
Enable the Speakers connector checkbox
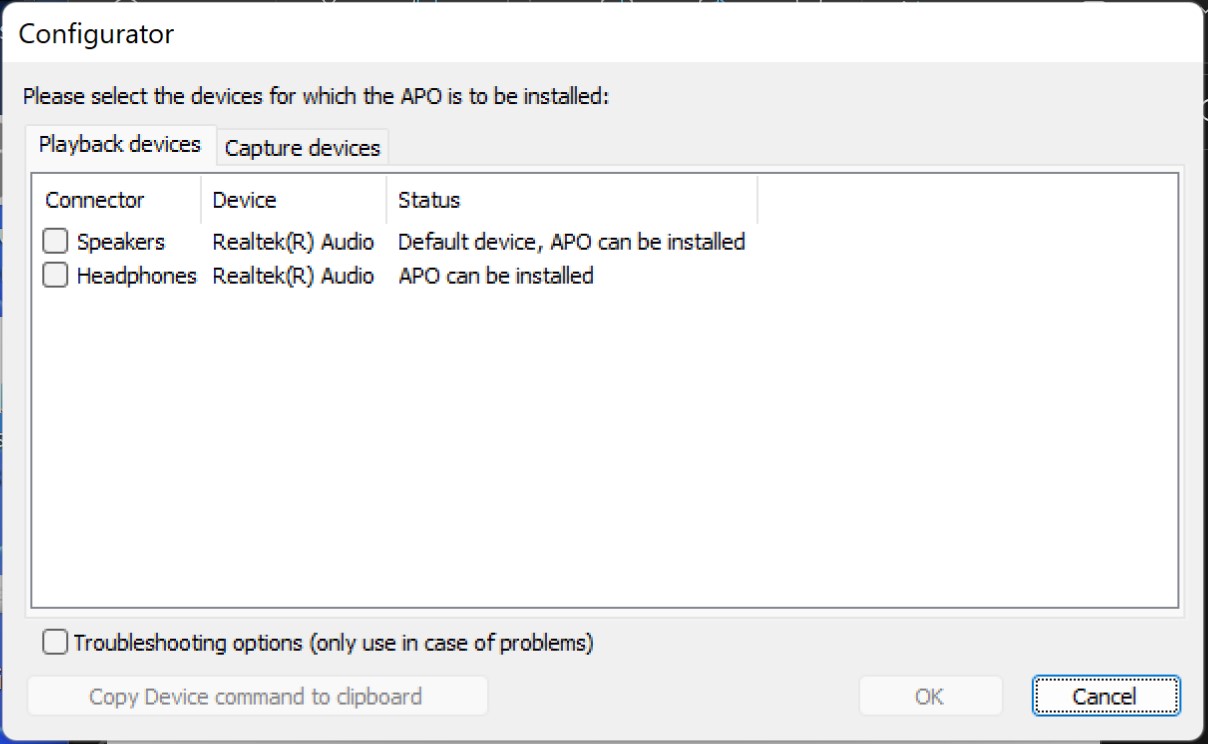pos(56,242)
